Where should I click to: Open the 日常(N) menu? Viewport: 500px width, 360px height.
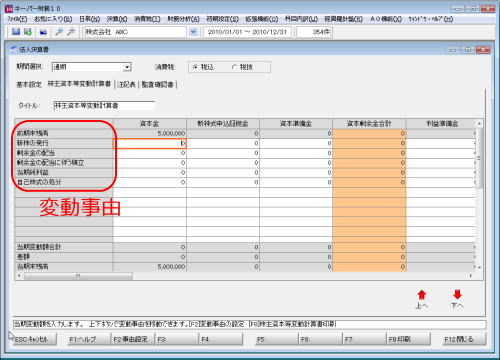tap(90, 19)
